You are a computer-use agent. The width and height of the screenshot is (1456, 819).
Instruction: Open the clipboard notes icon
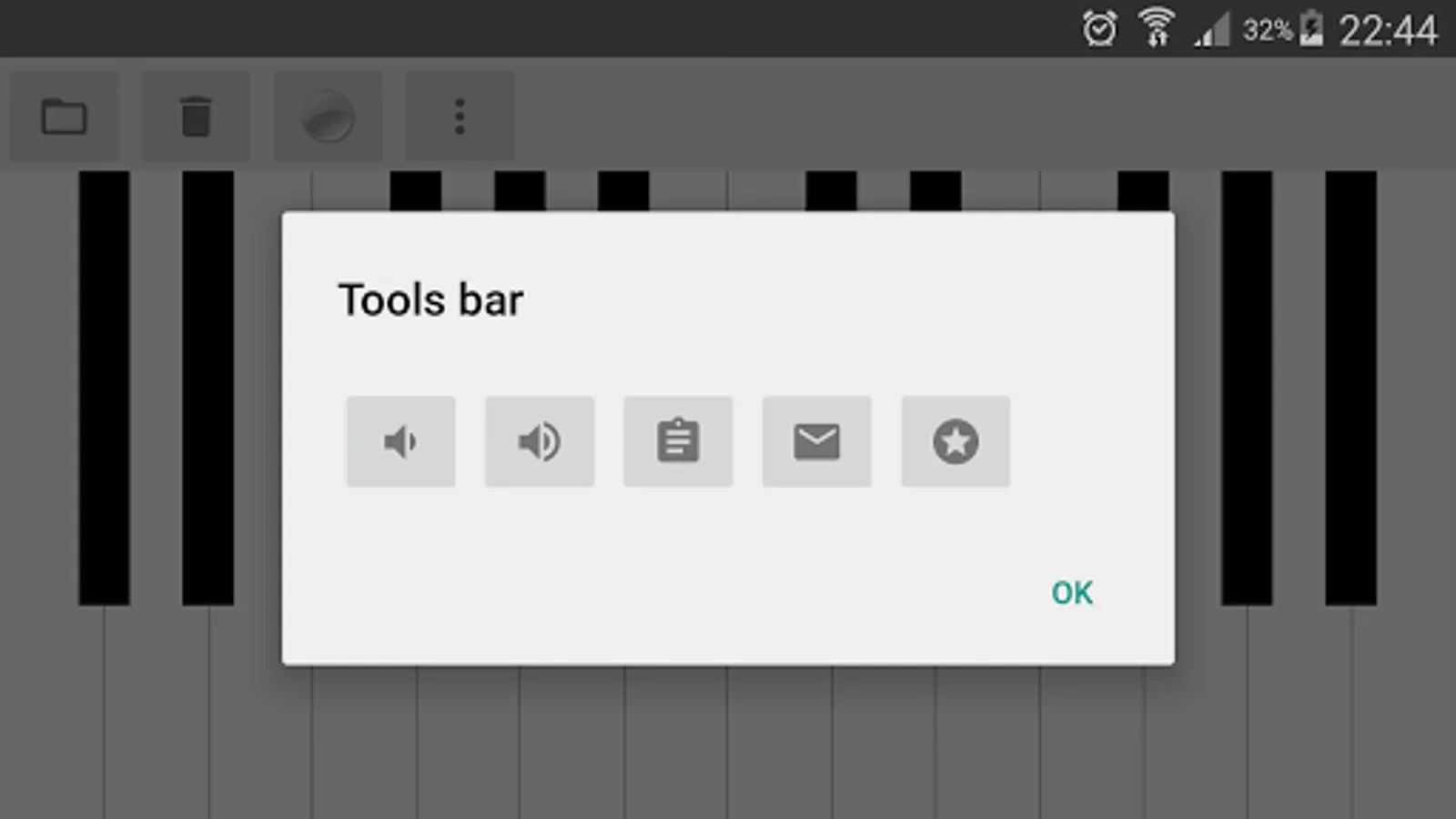pyautogui.click(x=678, y=441)
